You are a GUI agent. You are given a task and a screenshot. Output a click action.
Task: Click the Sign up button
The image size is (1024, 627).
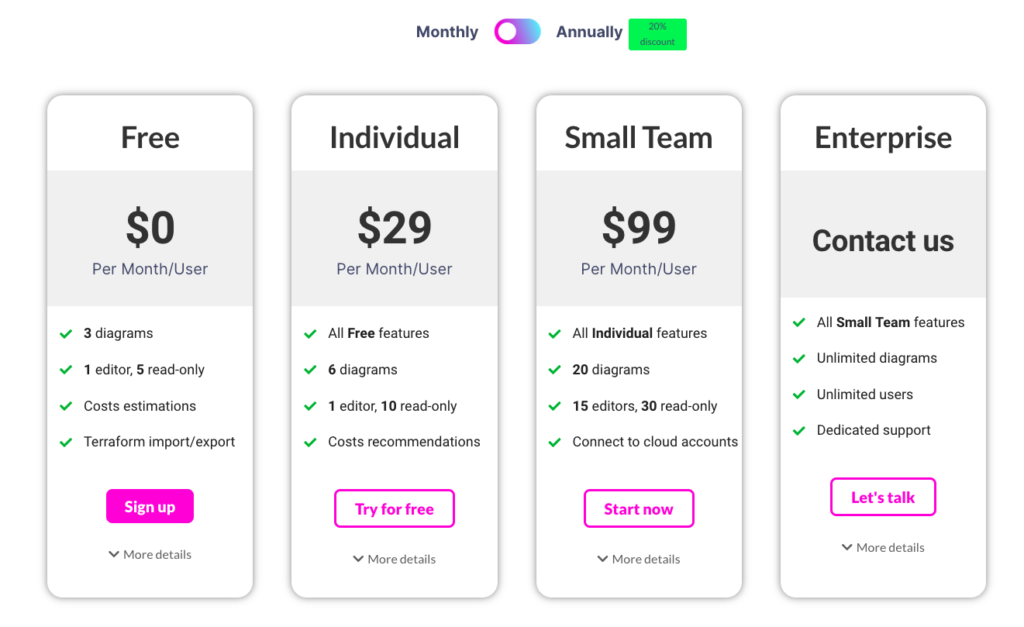pyautogui.click(x=150, y=506)
